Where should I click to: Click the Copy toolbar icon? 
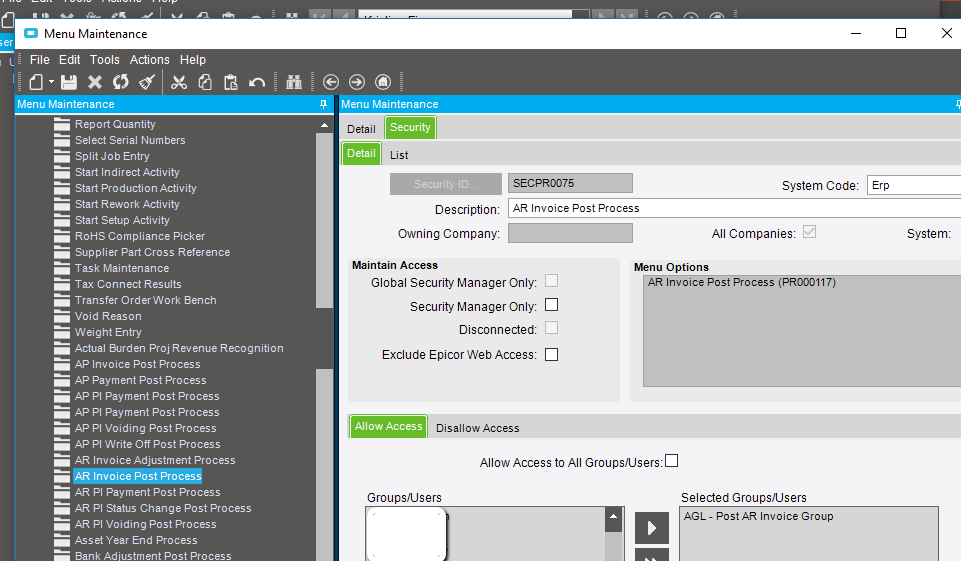coord(205,82)
